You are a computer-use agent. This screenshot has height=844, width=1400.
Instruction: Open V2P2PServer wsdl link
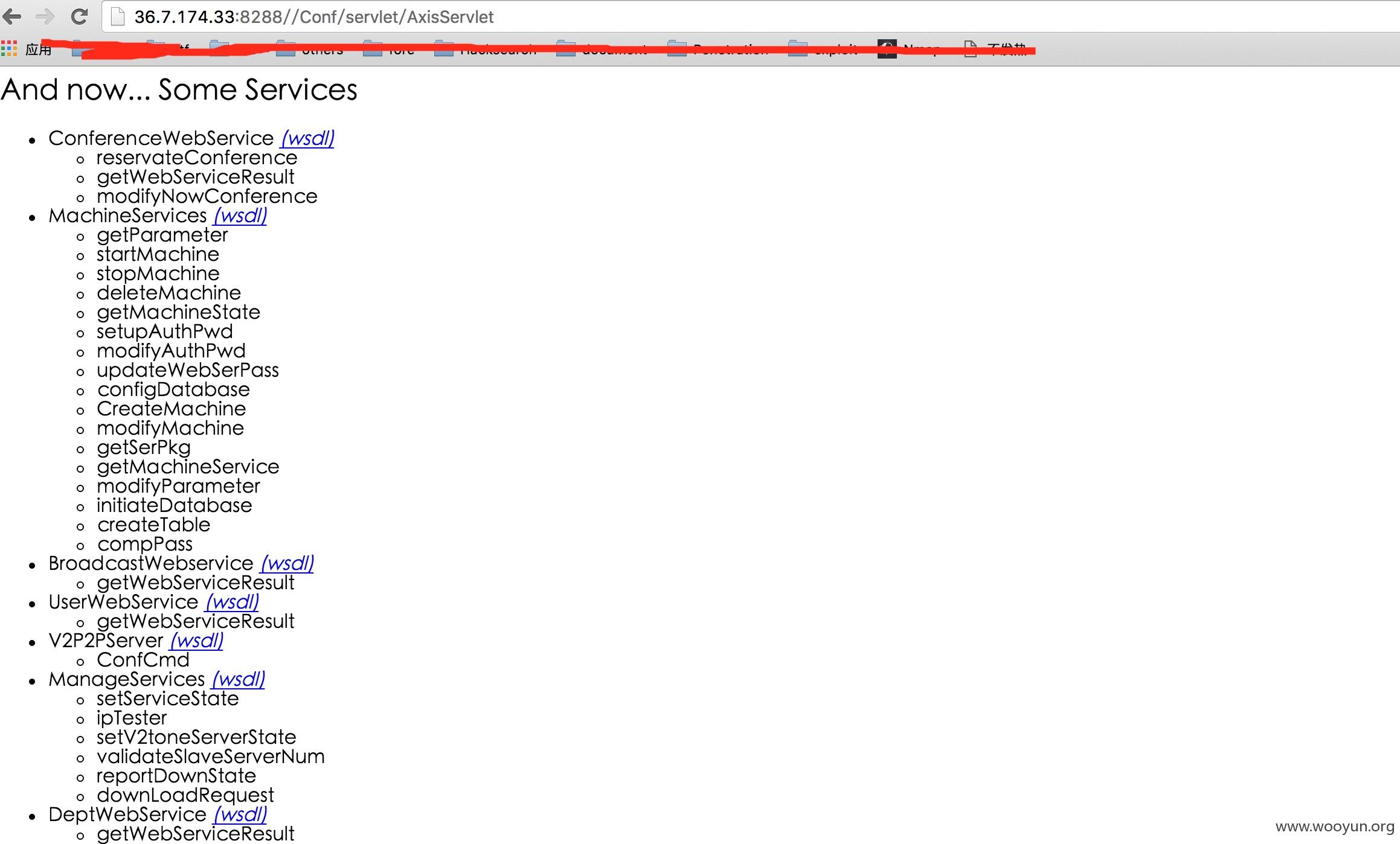196,641
